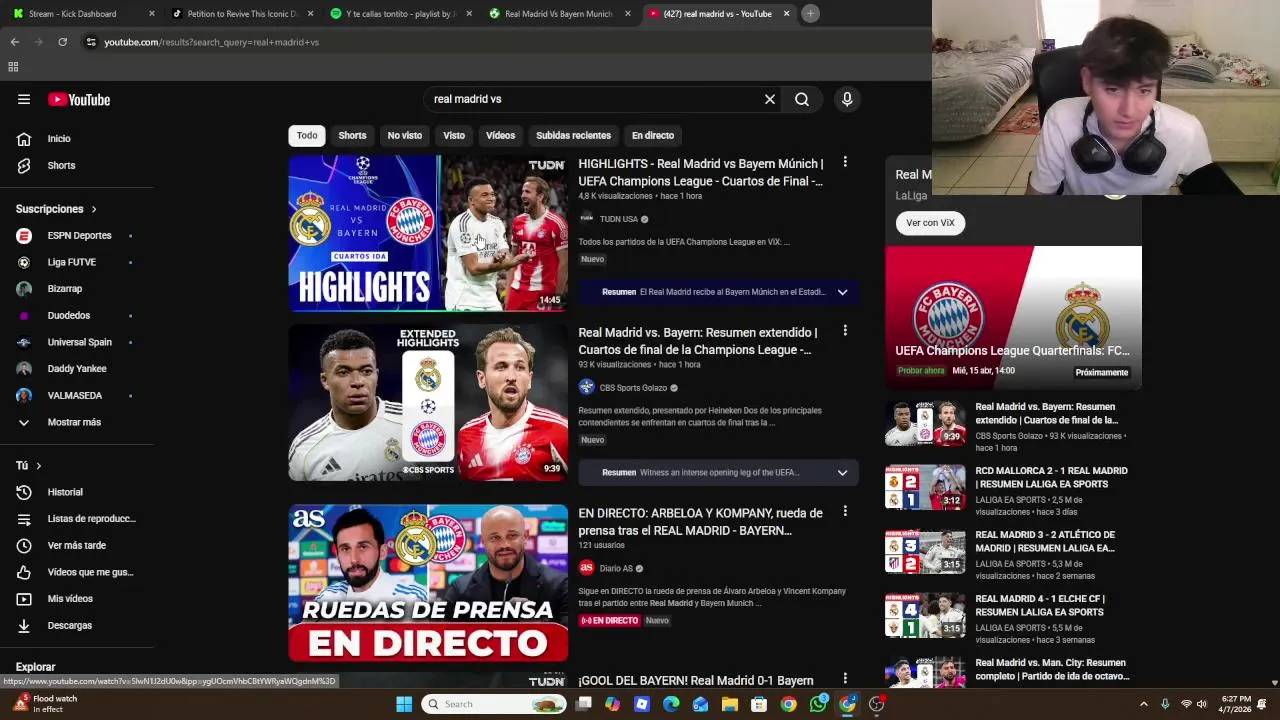Click the browser address bar URL
This screenshot has height=720, width=1280.
pos(212,42)
